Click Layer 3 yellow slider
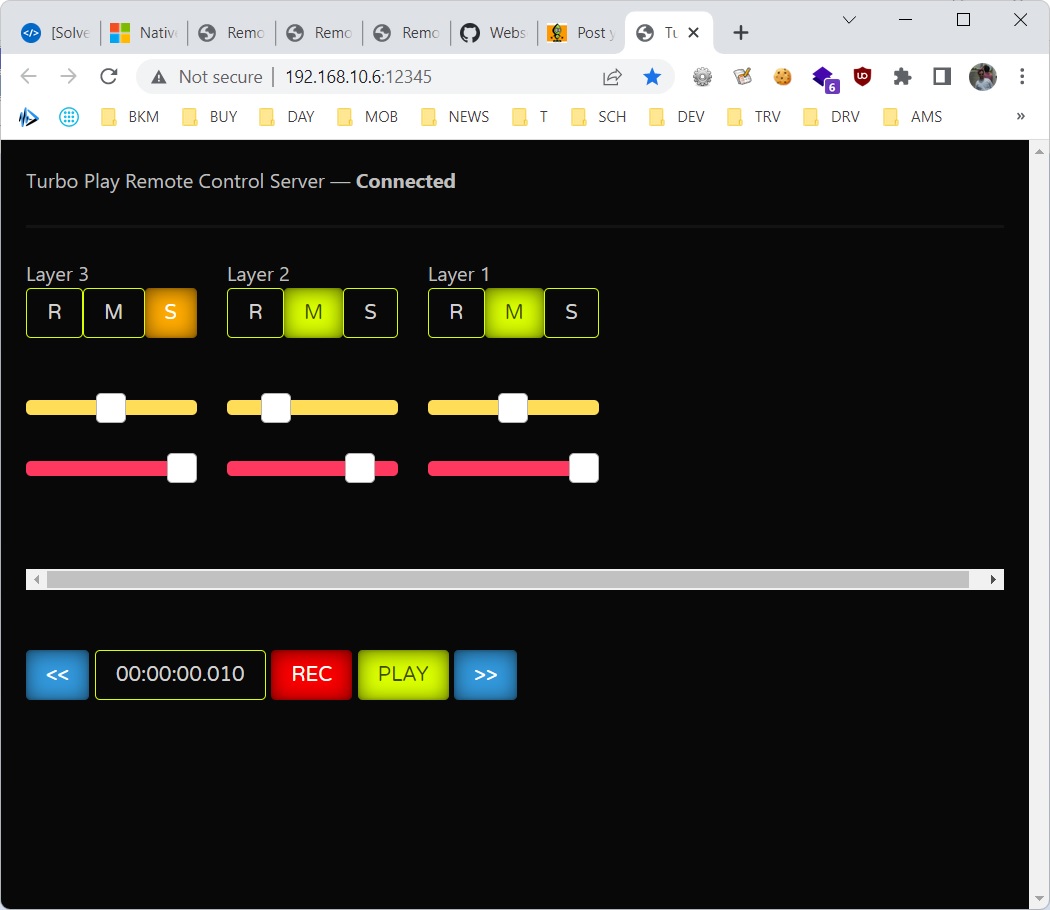This screenshot has height=910, width=1050. tap(111, 408)
